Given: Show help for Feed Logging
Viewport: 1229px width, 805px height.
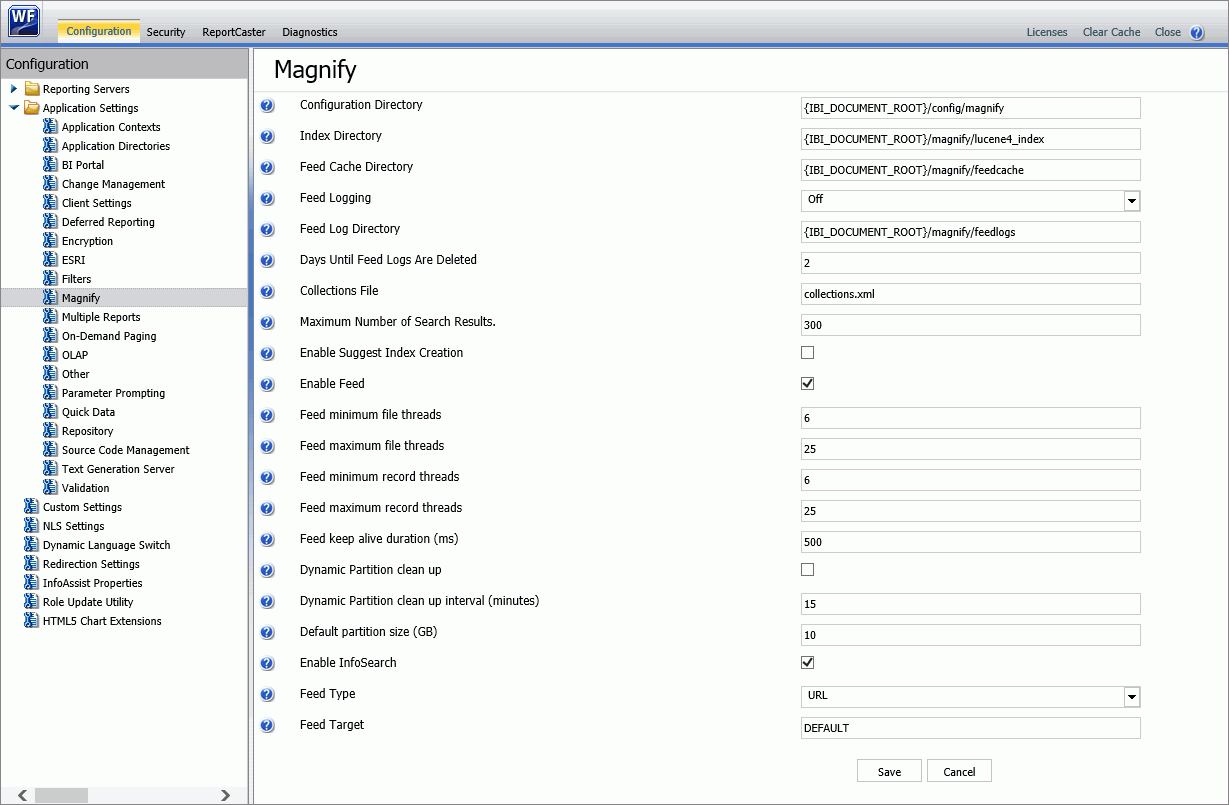Looking at the screenshot, I should [267, 199].
